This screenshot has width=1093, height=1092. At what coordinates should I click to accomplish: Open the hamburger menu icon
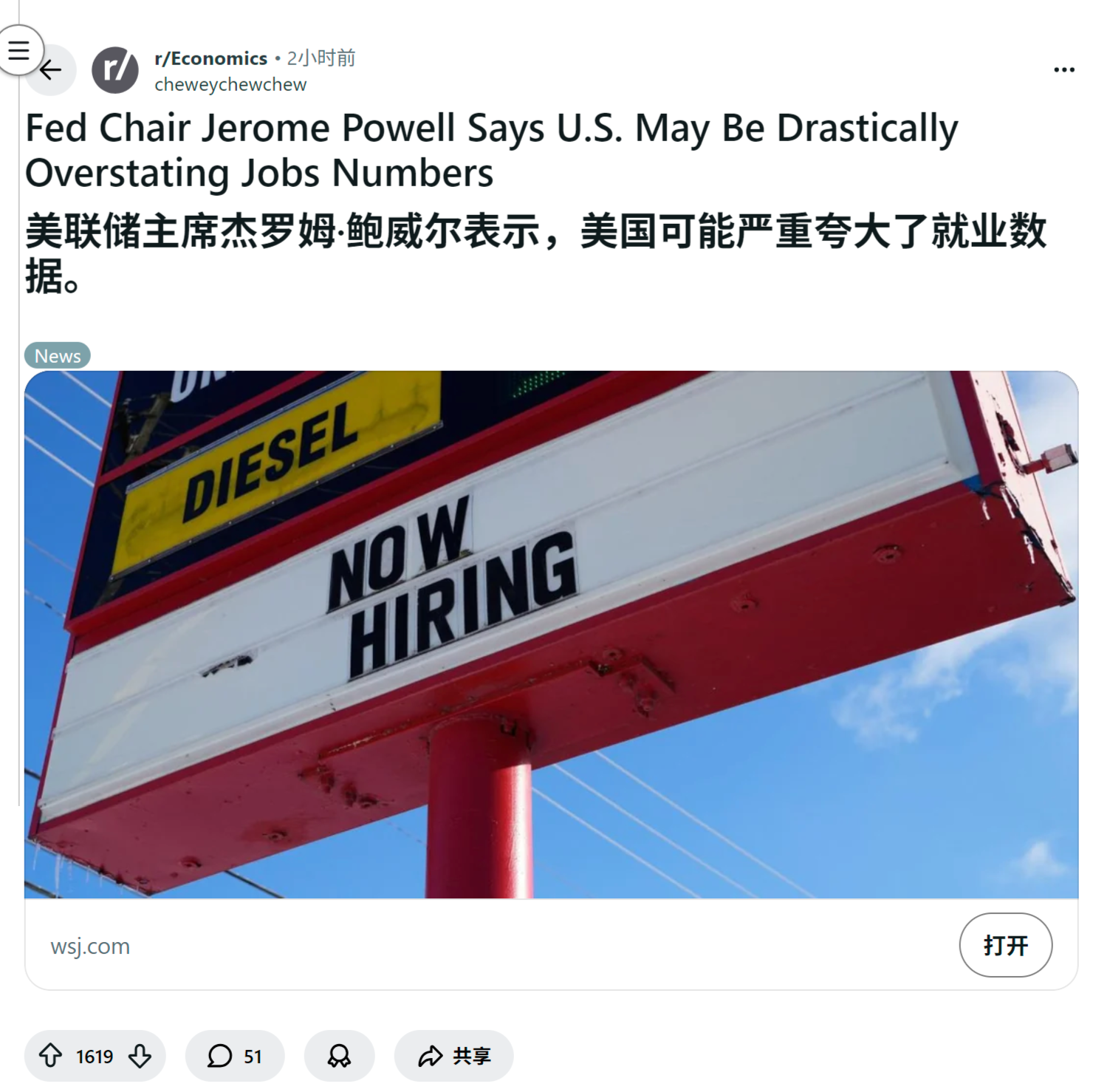pyautogui.click(x=19, y=50)
